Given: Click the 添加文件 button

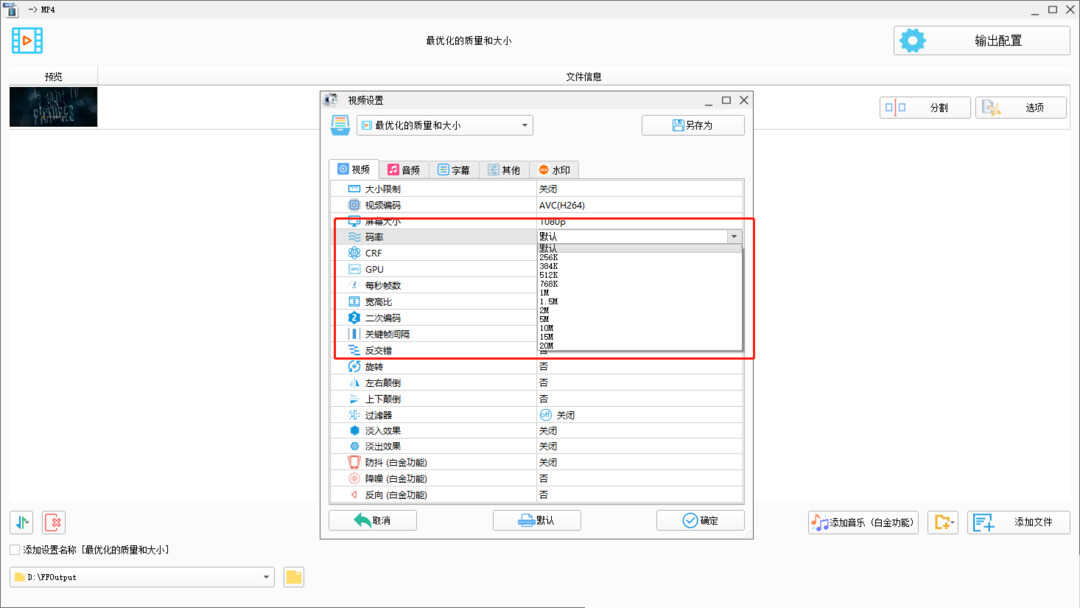Looking at the screenshot, I should tap(1019, 523).
